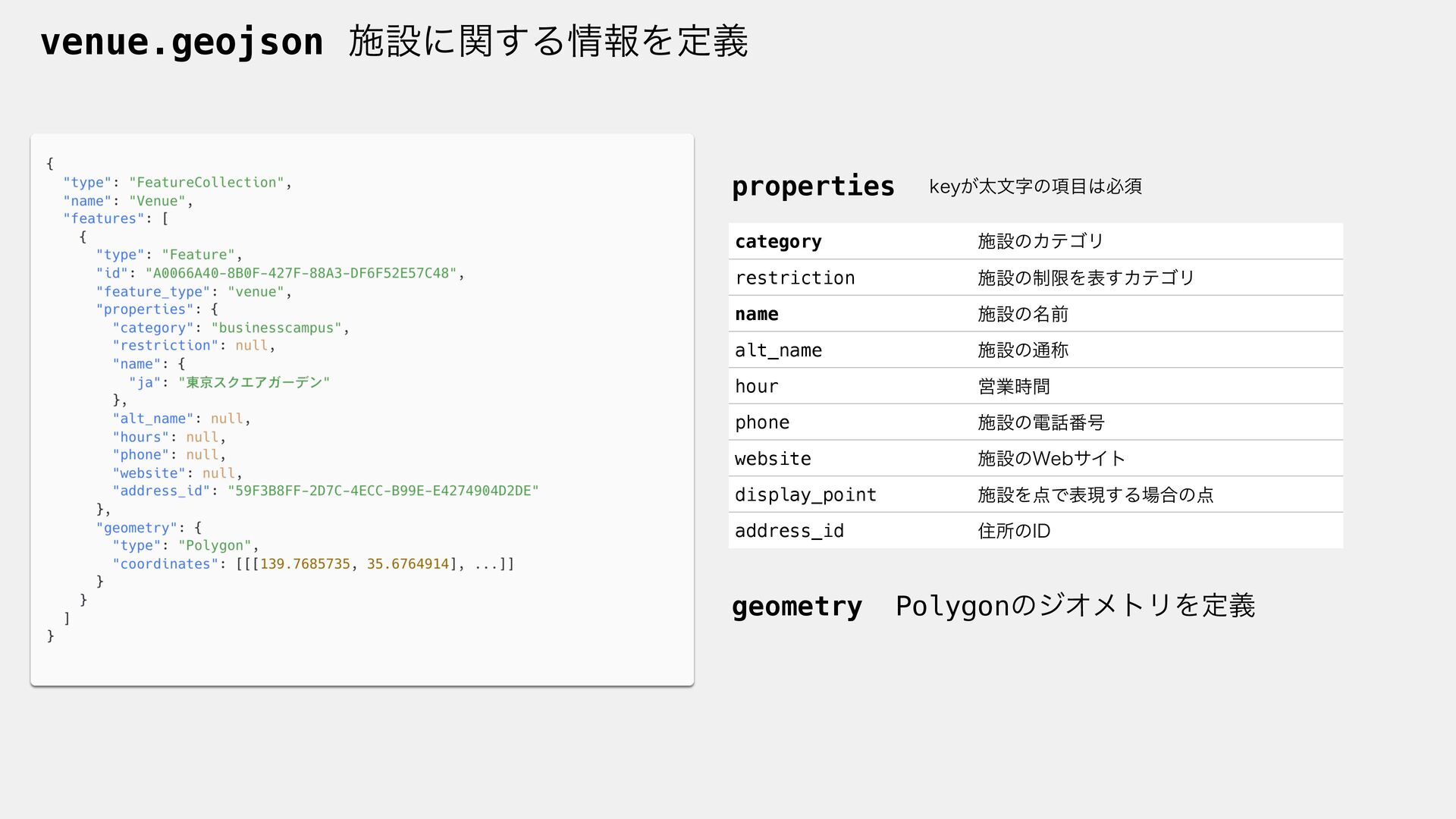Image resolution: width=1456 pixels, height=819 pixels.
Task: Click description 施設の名前
Action: 1023,314
